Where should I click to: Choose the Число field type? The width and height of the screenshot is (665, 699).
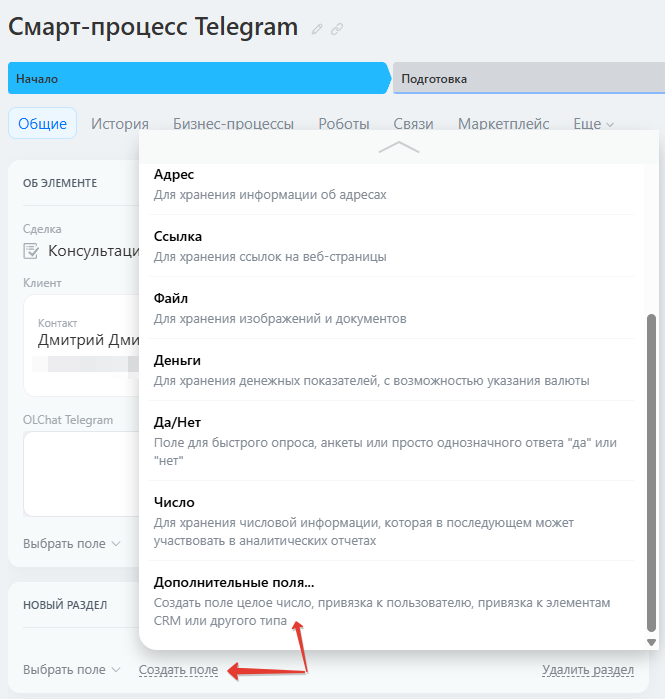391,521
